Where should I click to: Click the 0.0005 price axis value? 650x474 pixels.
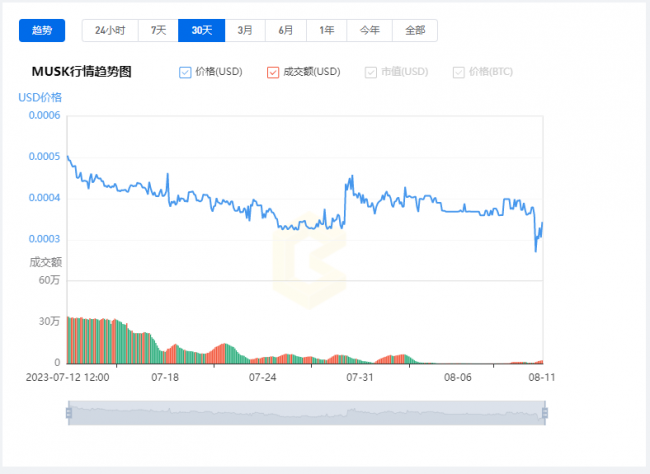pyautogui.click(x=44, y=156)
